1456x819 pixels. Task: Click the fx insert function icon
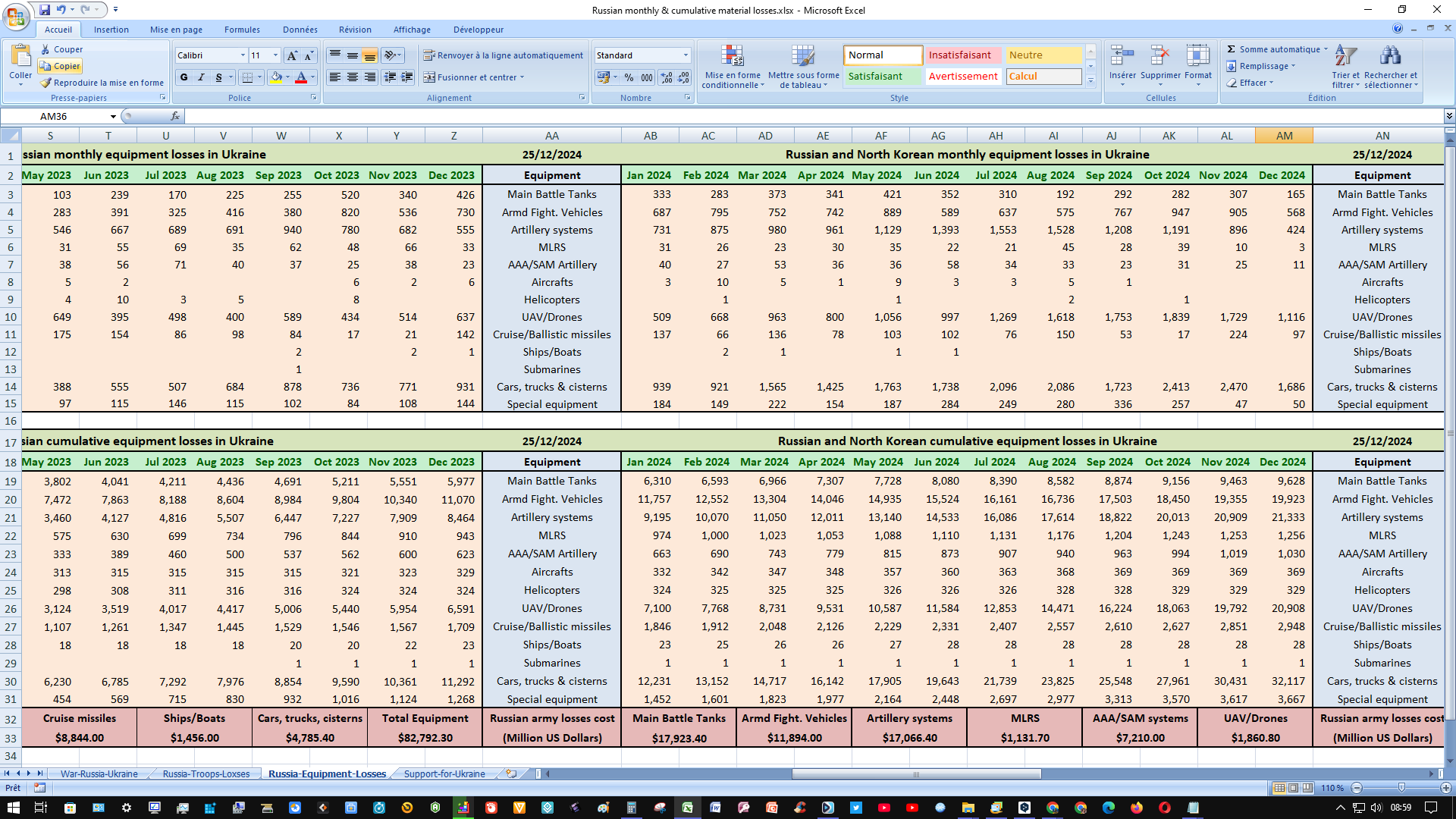click(175, 116)
